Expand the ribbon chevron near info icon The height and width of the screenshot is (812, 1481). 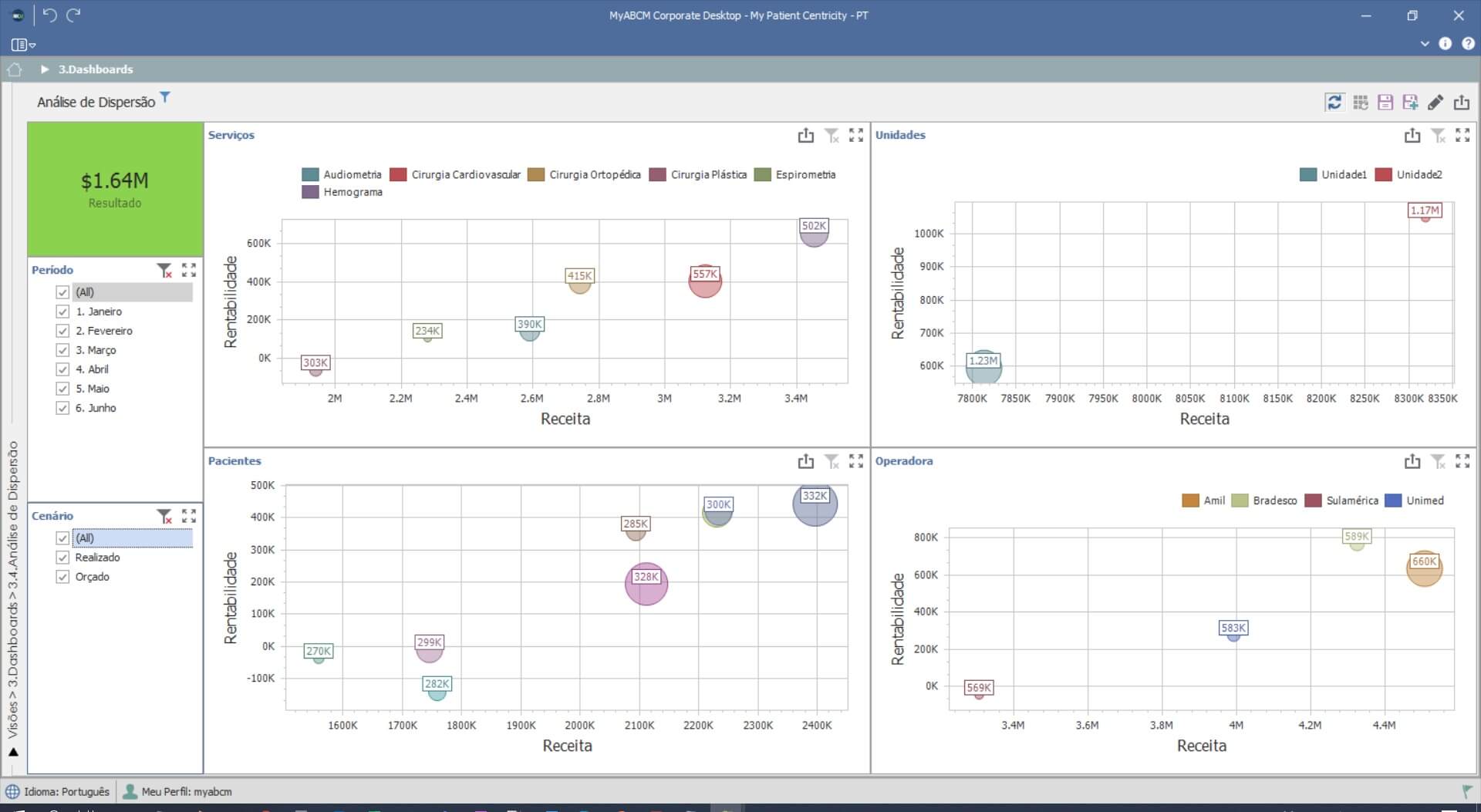[1424, 44]
